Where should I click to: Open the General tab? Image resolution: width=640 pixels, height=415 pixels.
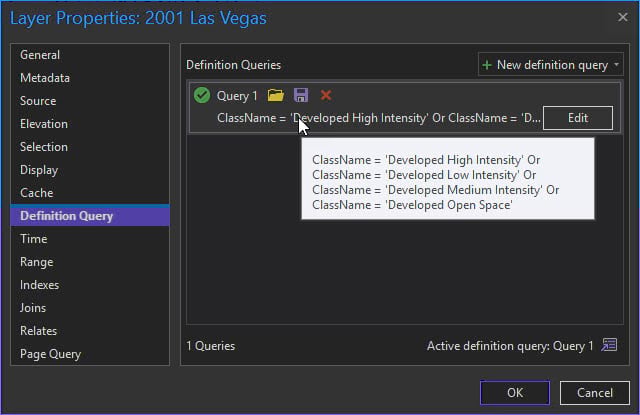(90, 55)
